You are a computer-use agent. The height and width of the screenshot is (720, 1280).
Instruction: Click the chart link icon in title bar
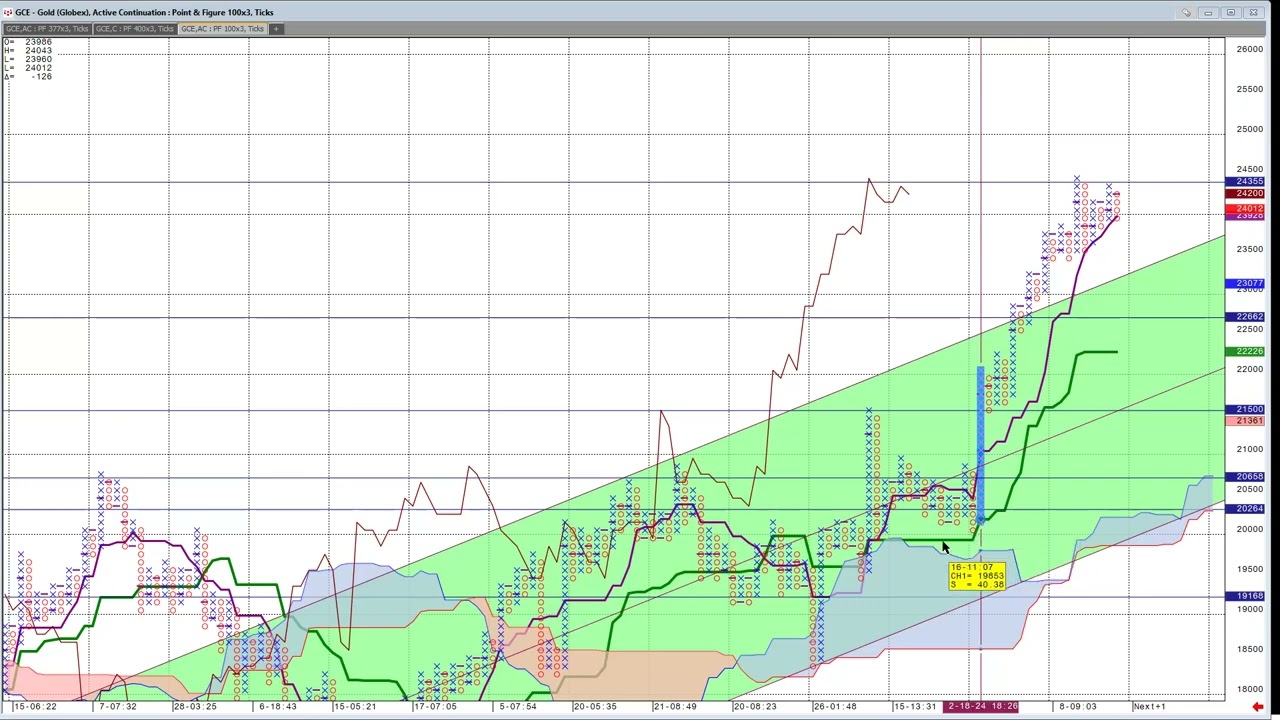click(1186, 12)
